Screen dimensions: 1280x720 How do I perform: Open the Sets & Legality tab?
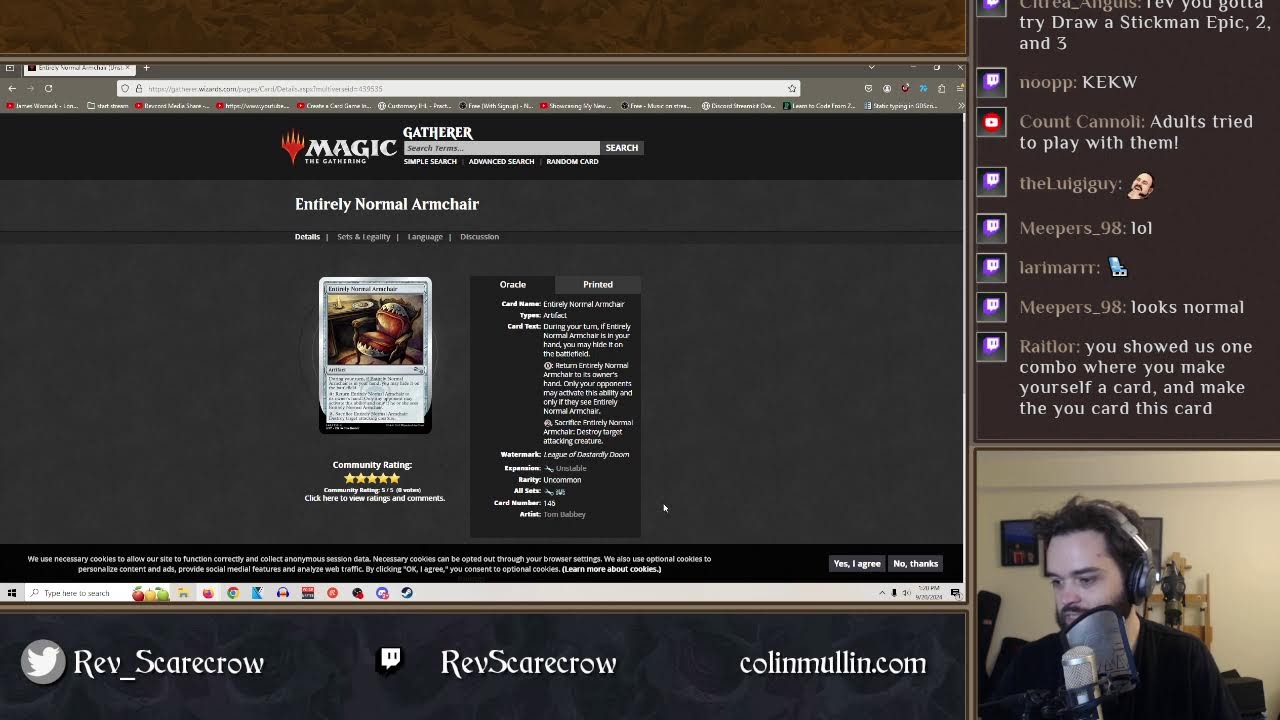tap(363, 237)
